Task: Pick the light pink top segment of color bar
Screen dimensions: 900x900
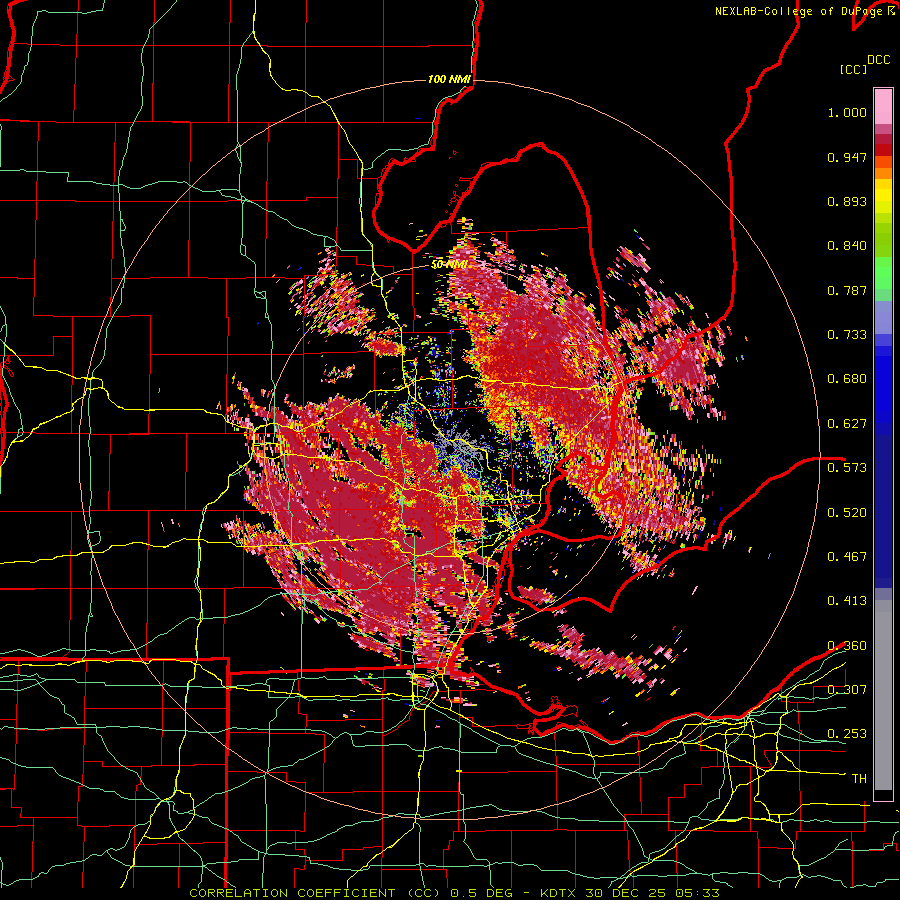Action: pyautogui.click(x=883, y=107)
